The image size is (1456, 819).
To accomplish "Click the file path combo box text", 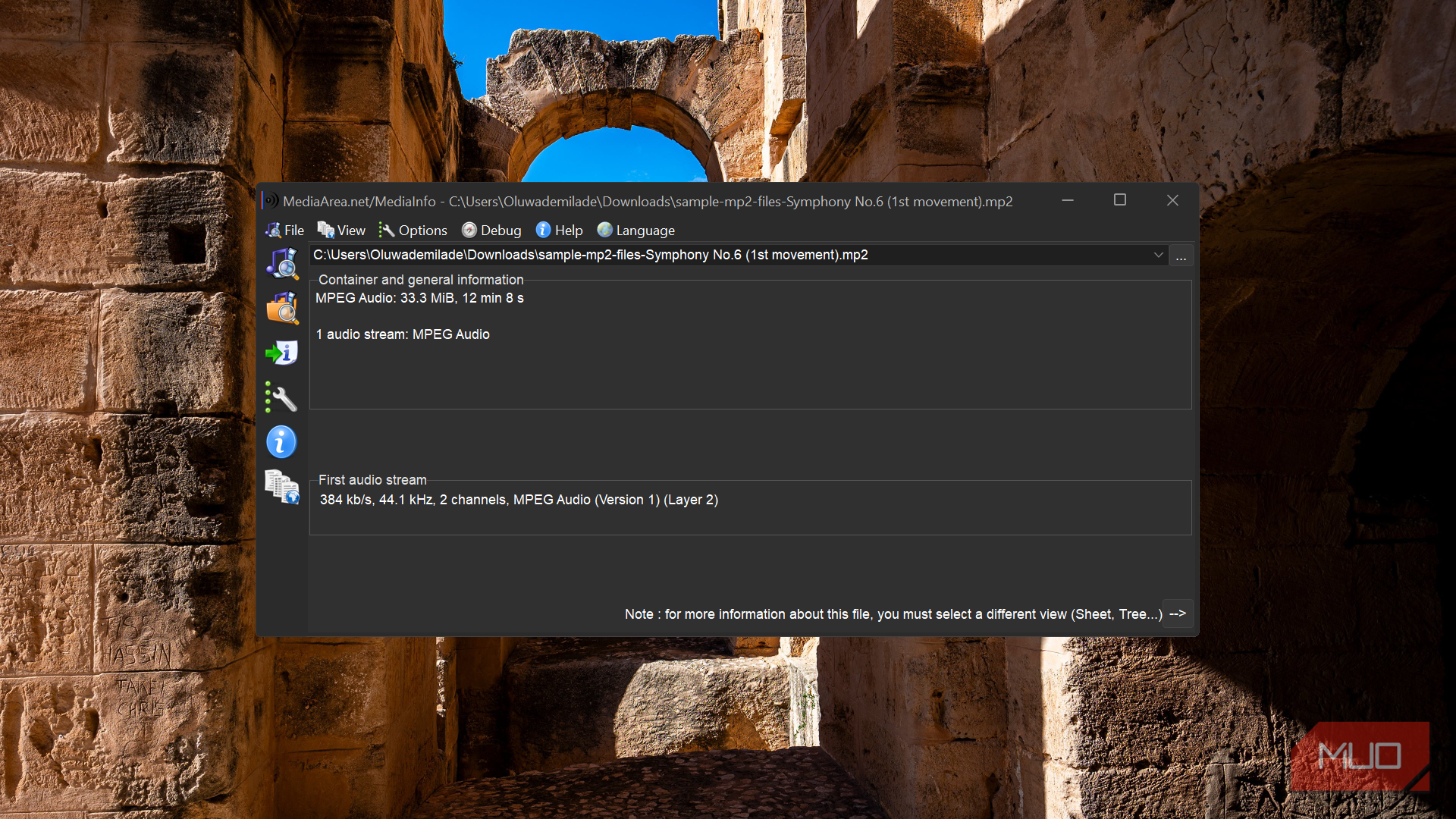I will (x=590, y=255).
